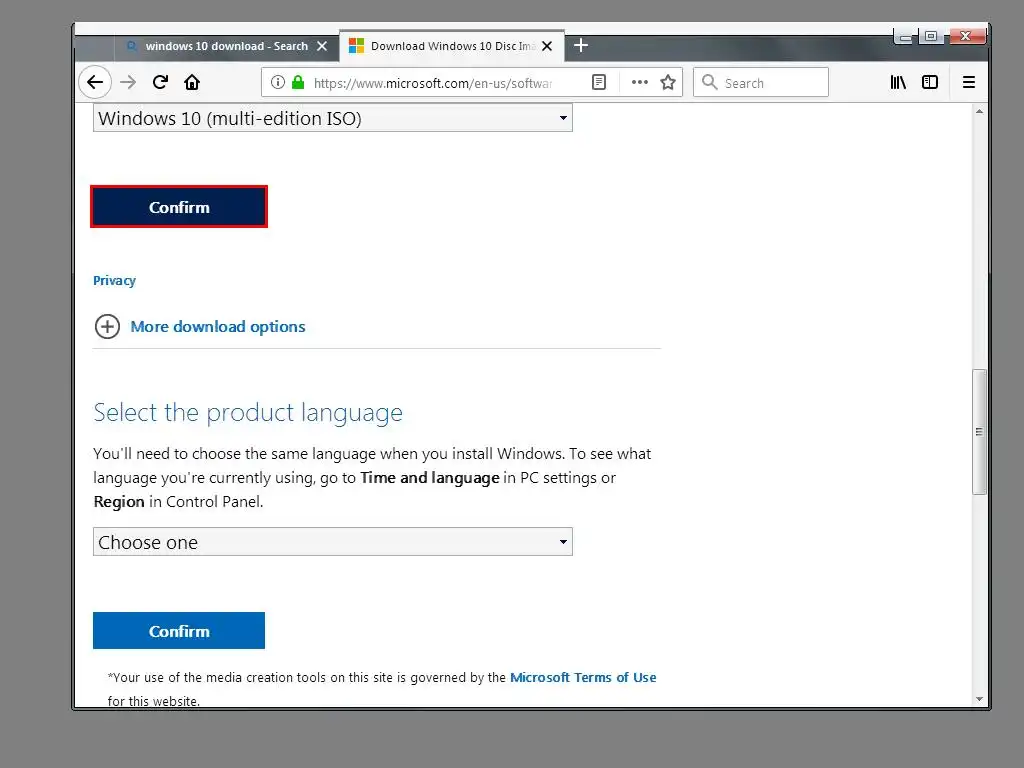Image resolution: width=1024 pixels, height=768 pixels.
Task: Open the Privacy link
Action: click(114, 281)
